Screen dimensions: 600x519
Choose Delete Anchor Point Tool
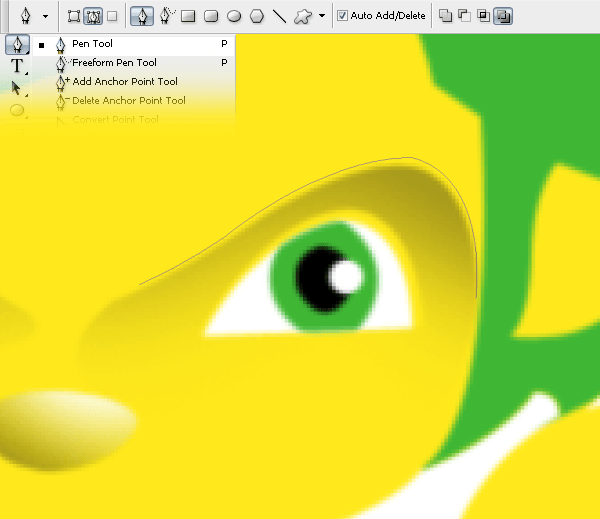pos(134,101)
